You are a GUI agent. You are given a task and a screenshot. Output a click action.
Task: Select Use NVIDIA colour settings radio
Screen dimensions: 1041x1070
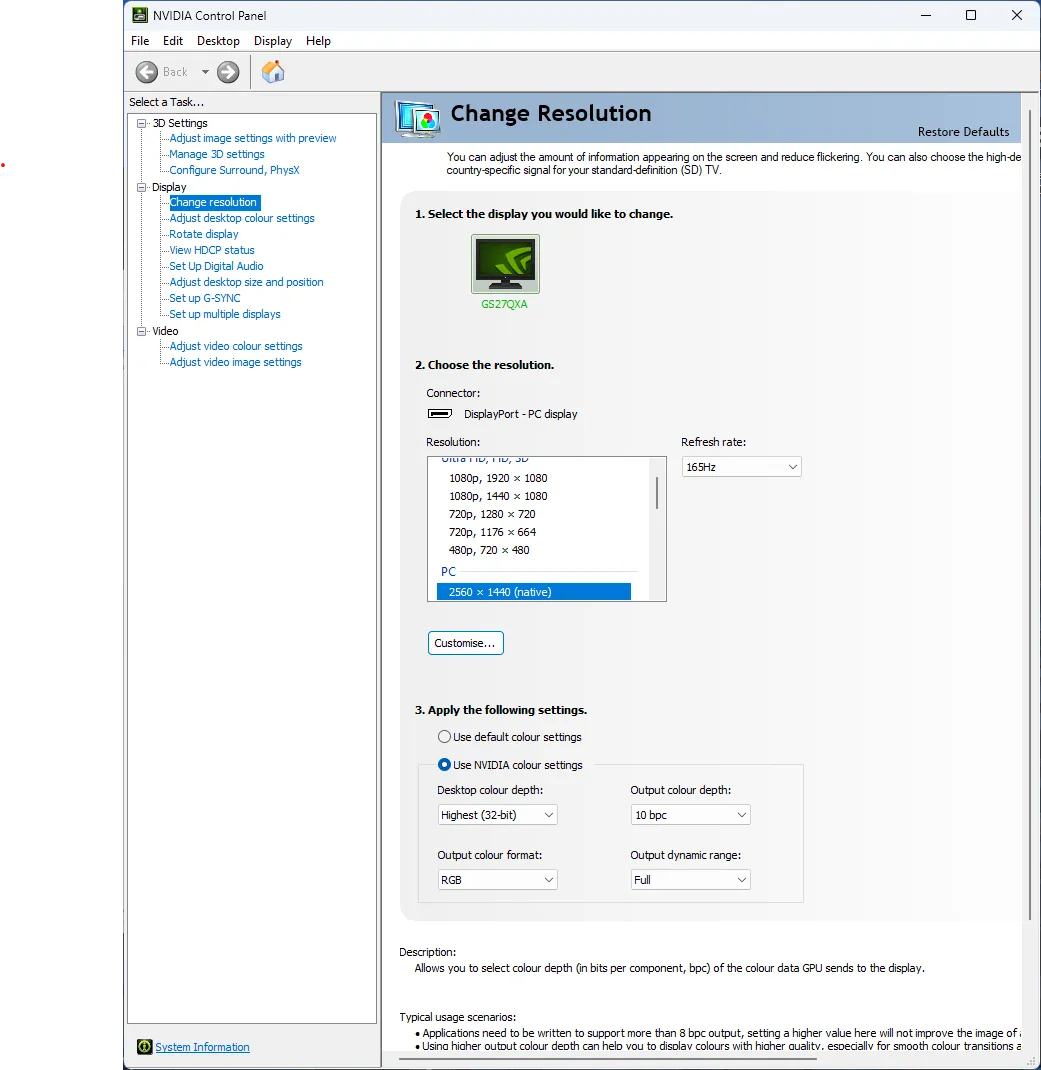click(x=444, y=765)
